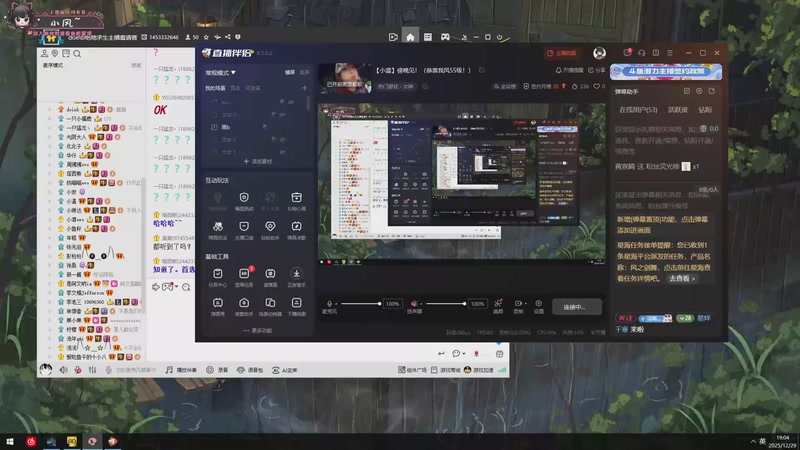
Task: Click the 斗鱼潜力主播签约政策 banner
Action: (x=665, y=71)
